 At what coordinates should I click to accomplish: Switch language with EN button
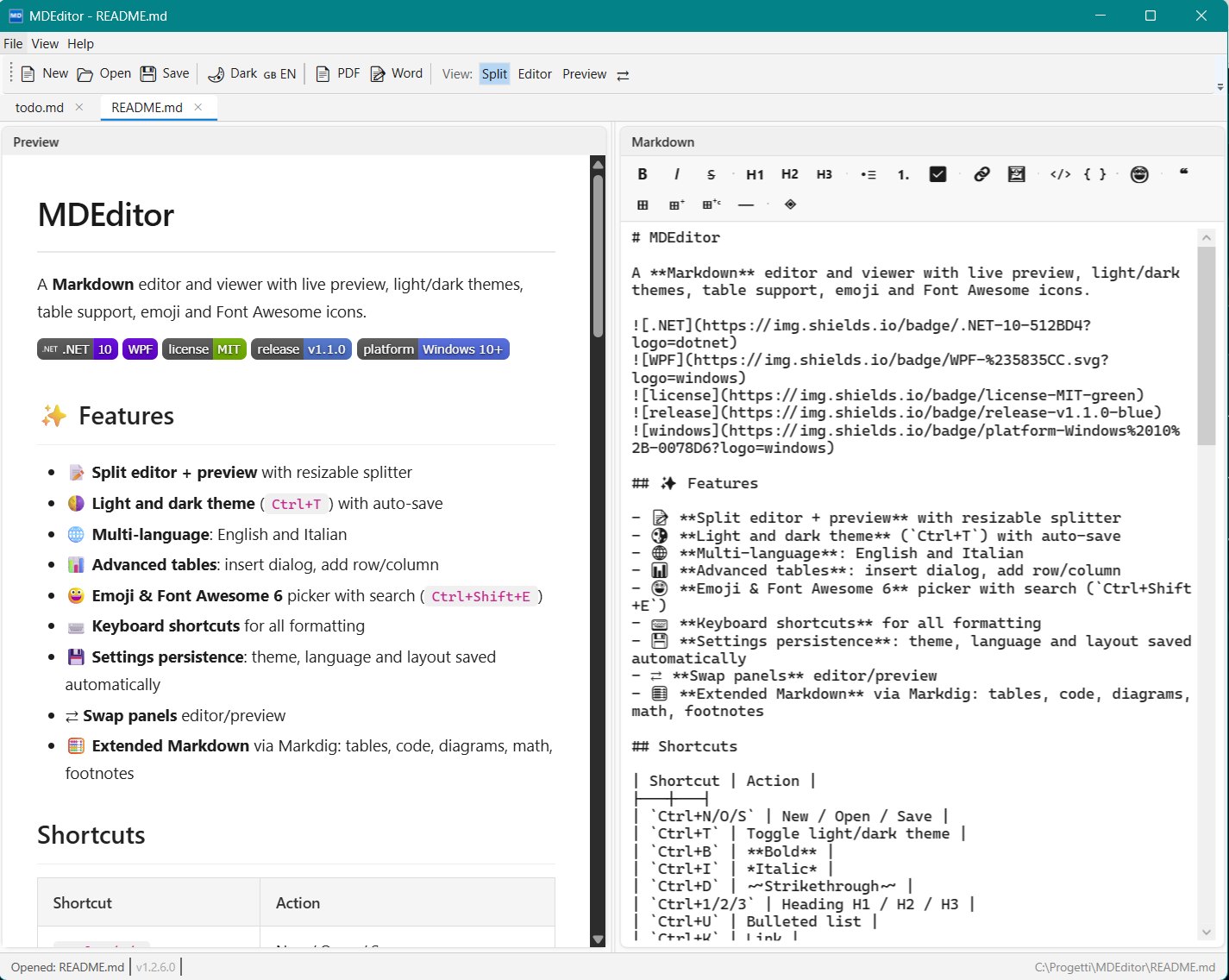pyautogui.click(x=279, y=74)
